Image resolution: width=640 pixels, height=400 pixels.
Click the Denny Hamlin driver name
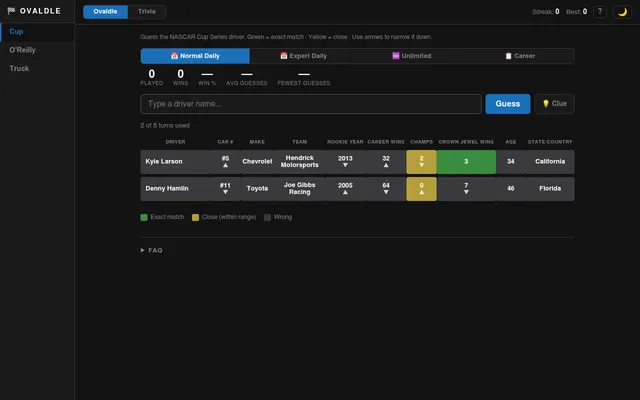pos(167,189)
